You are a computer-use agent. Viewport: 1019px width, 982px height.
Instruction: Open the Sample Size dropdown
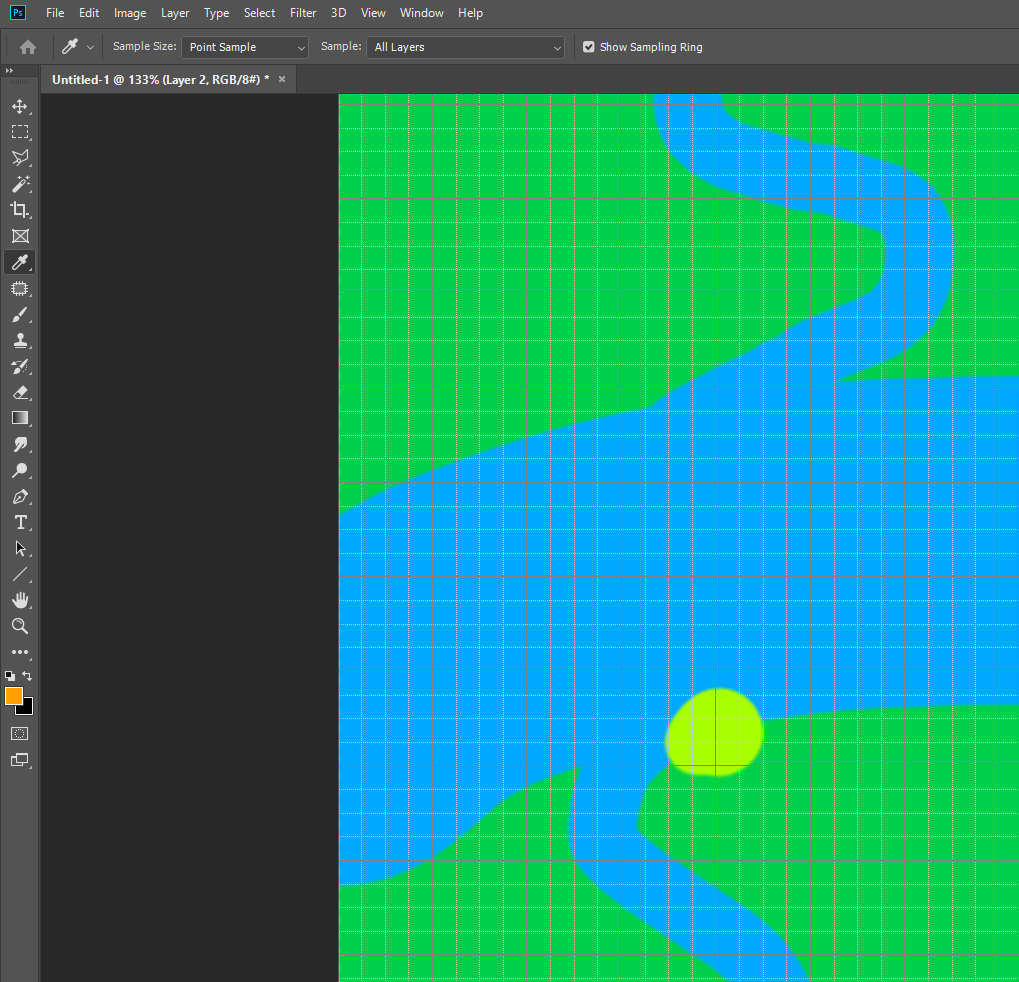245,47
